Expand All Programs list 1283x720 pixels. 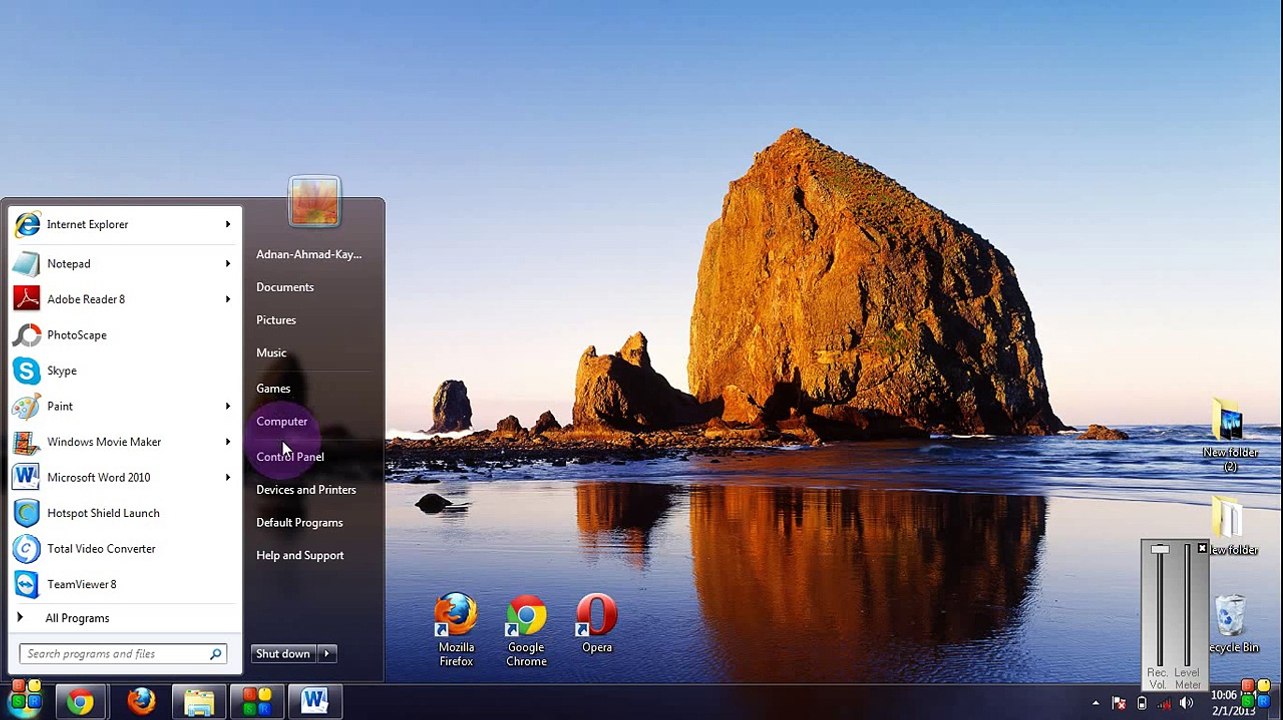(125, 618)
